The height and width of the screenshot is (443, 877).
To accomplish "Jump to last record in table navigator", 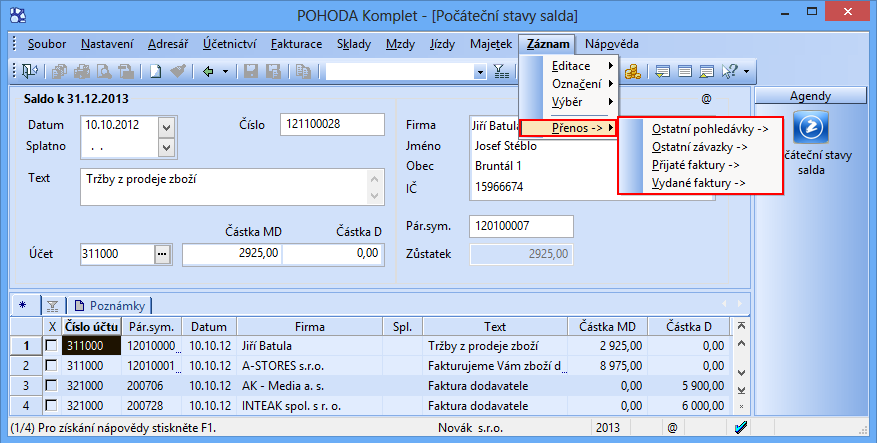I will pos(742,390).
